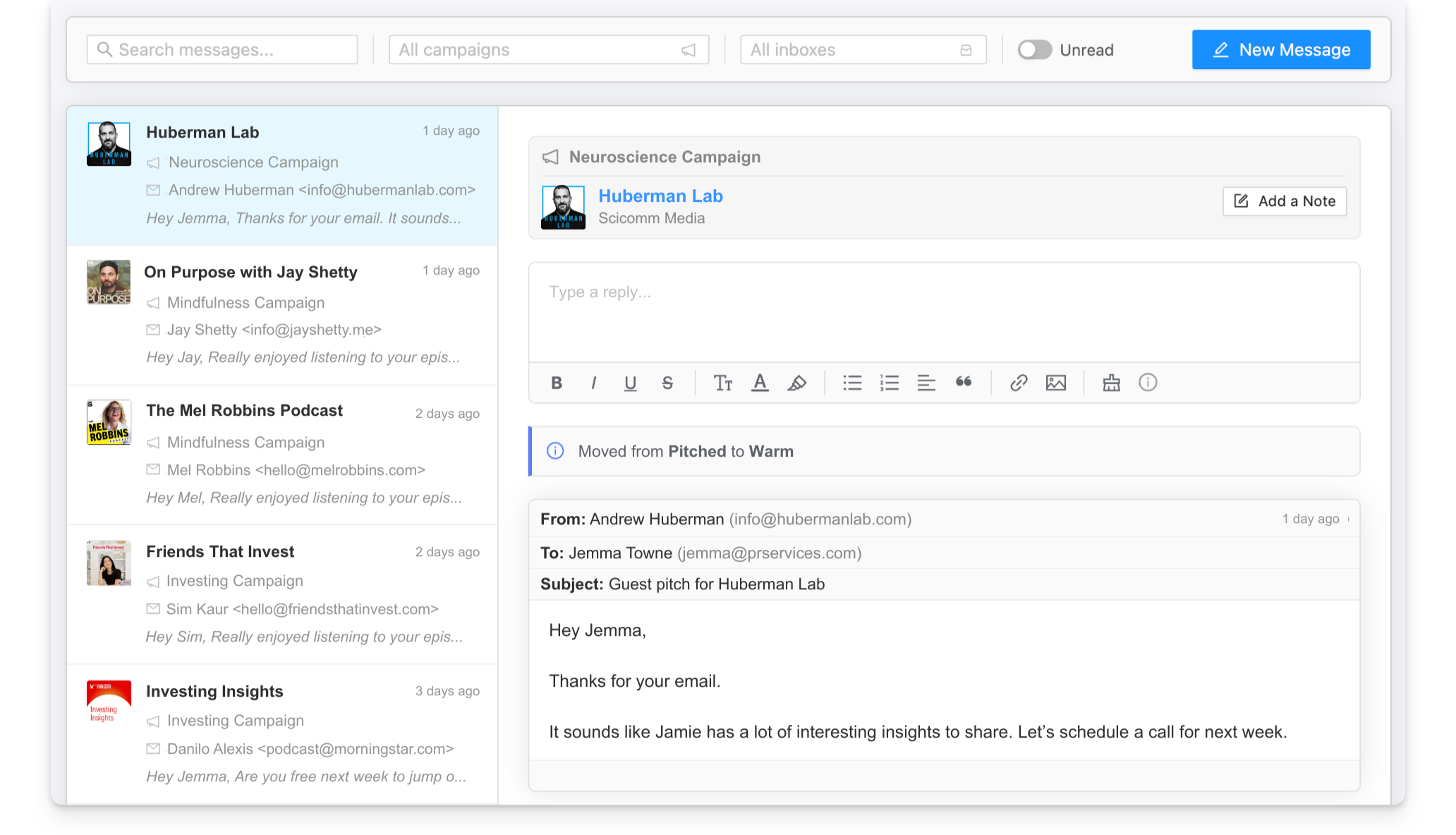Toggle bold formatting in reply toolbar
Image resolution: width=1456 pixels, height=835 pixels.
(x=557, y=383)
